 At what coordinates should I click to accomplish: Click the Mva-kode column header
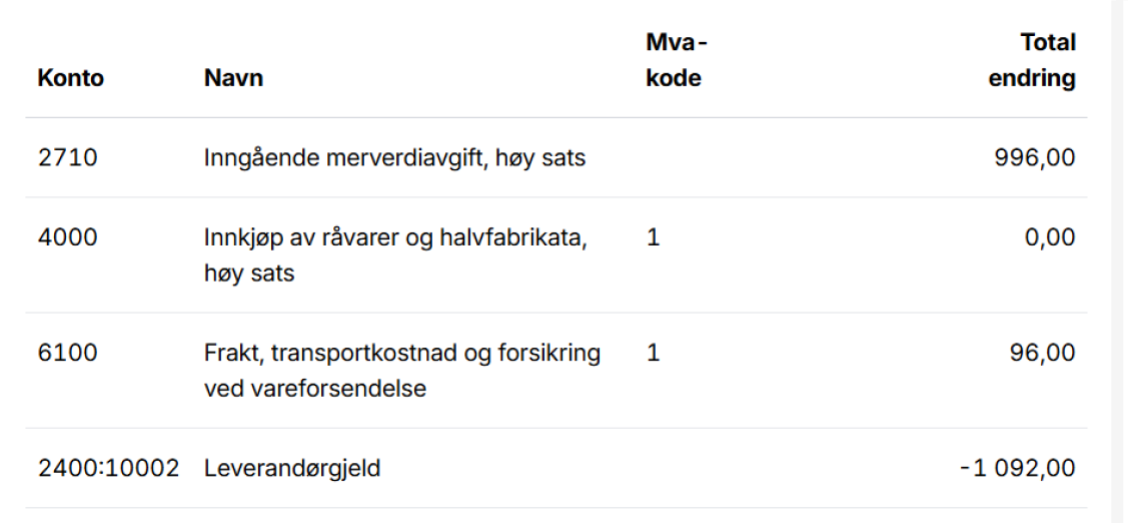673,60
